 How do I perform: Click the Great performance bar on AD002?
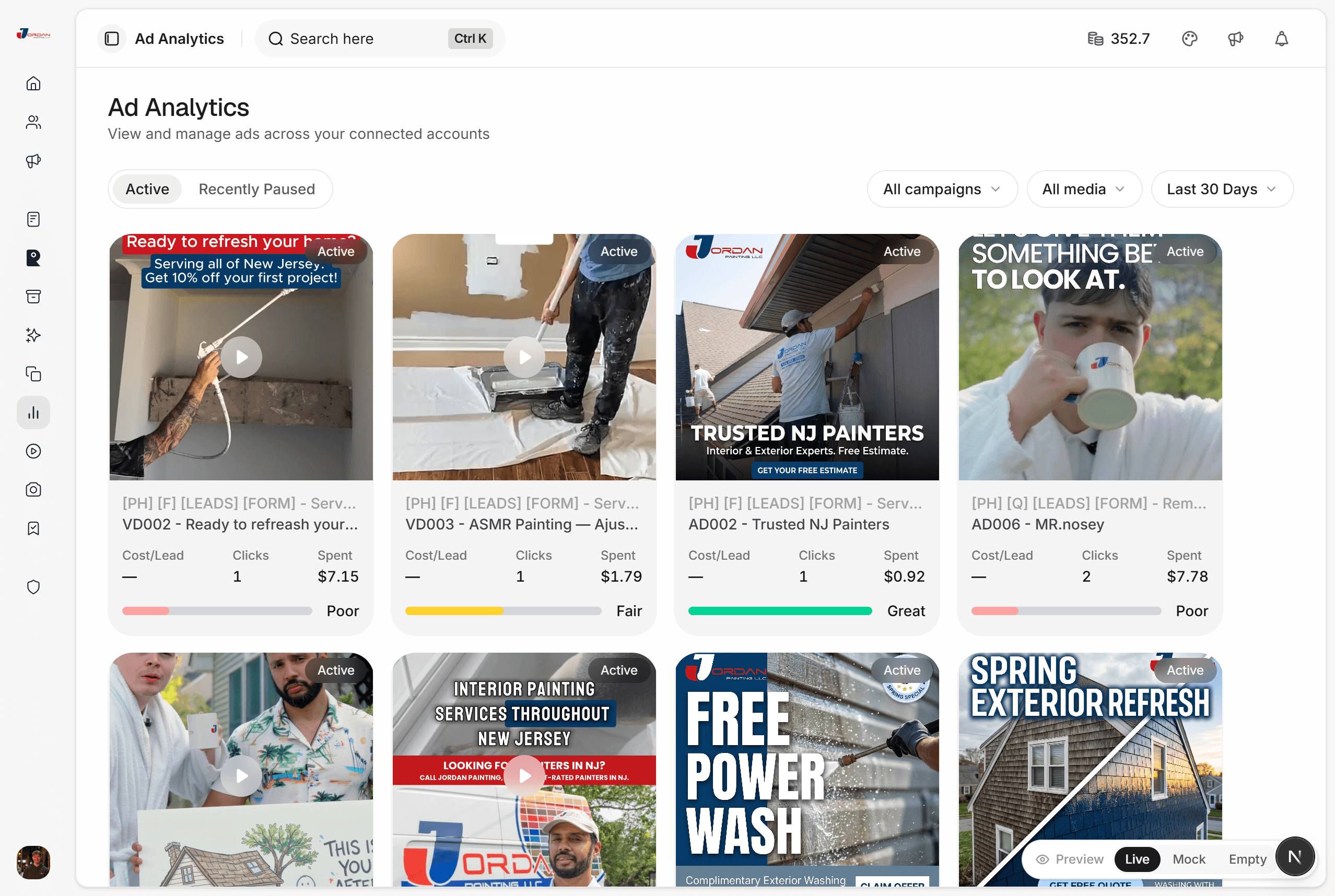click(x=780, y=611)
